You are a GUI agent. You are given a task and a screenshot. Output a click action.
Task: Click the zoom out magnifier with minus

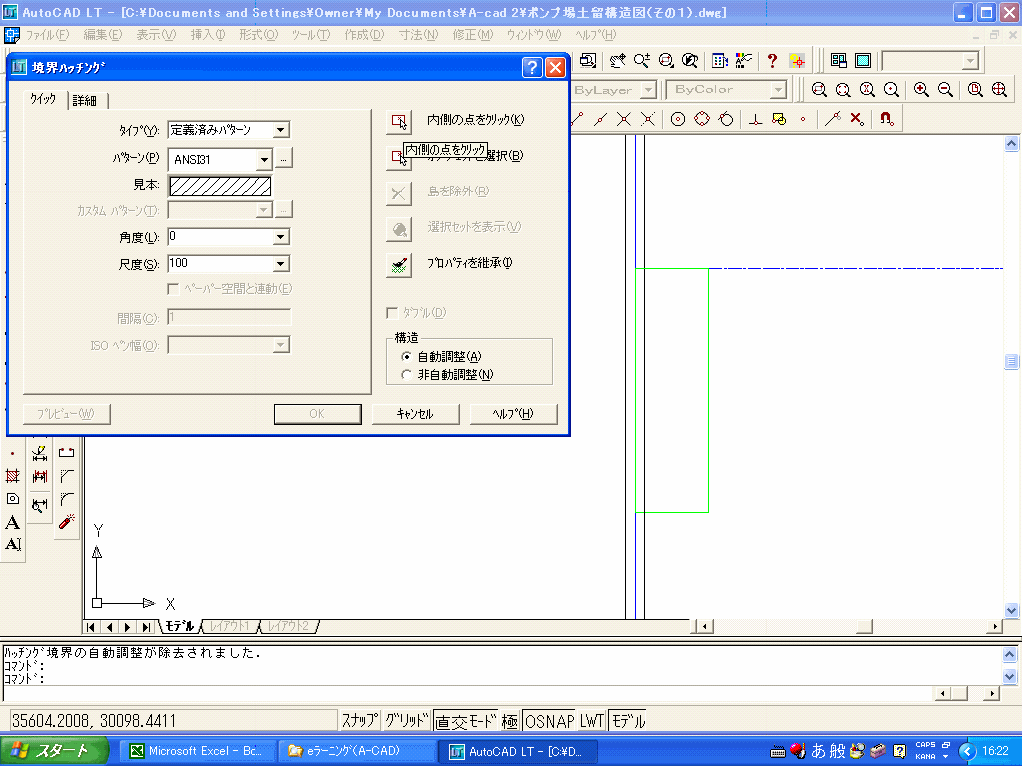click(x=945, y=89)
